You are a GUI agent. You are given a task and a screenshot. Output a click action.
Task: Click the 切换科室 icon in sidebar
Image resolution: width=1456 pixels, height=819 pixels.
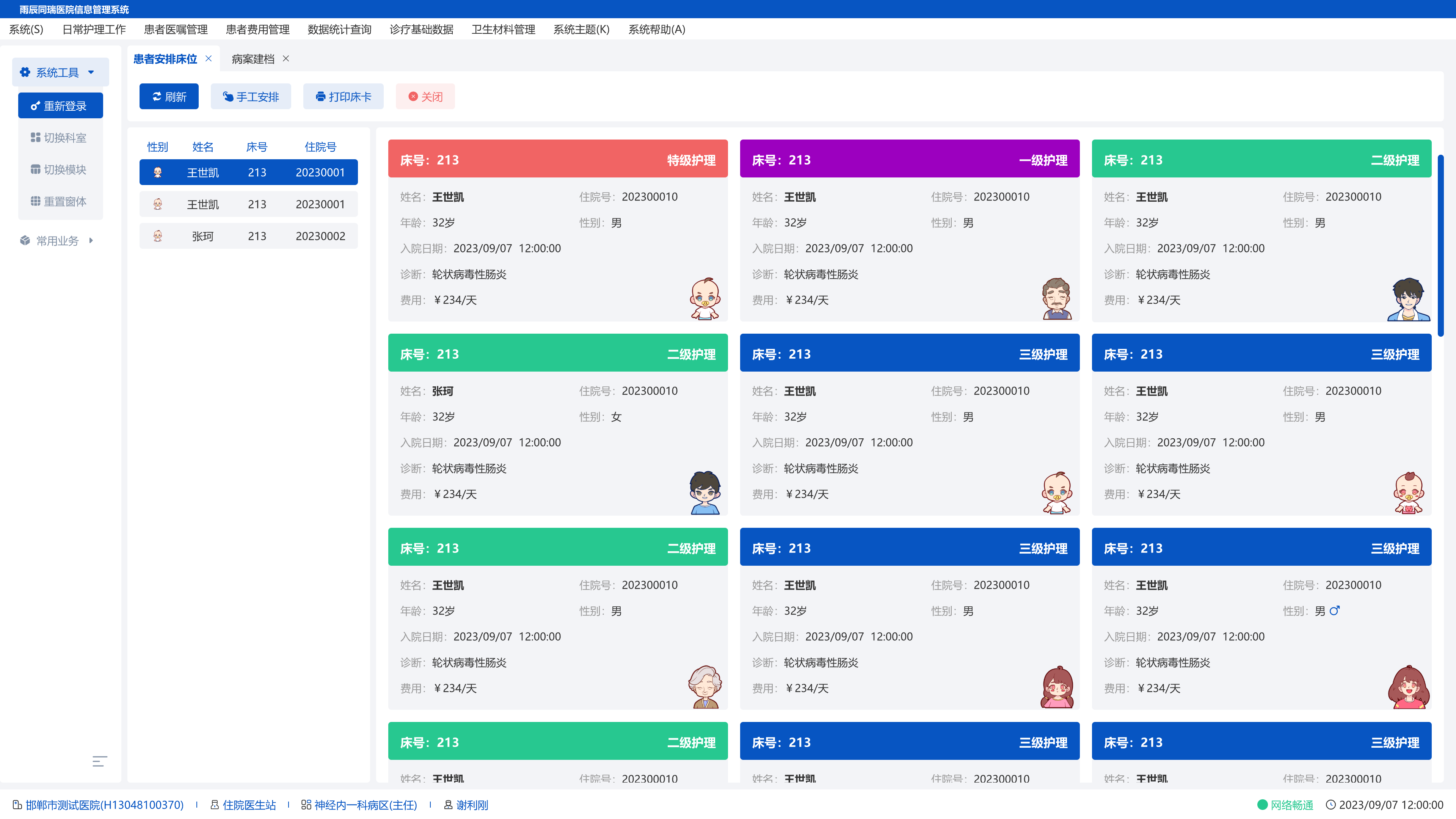tap(35, 137)
